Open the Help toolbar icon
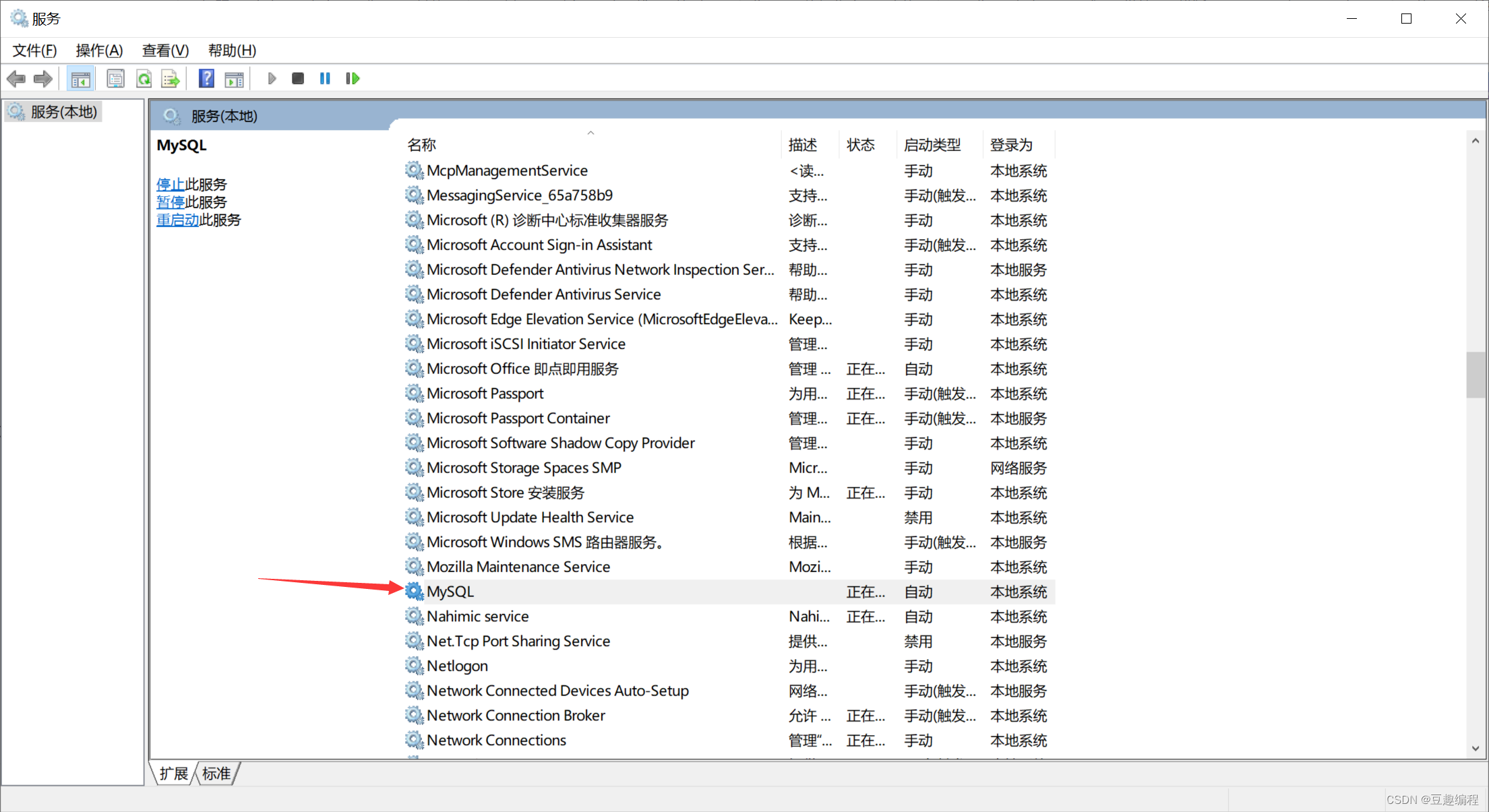Screen dimensions: 1489x812 click(x=206, y=79)
